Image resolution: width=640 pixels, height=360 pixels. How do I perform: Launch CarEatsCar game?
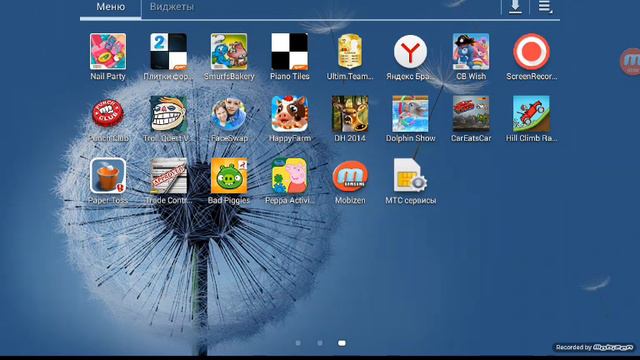pyautogui.click(x=471, y=114)
